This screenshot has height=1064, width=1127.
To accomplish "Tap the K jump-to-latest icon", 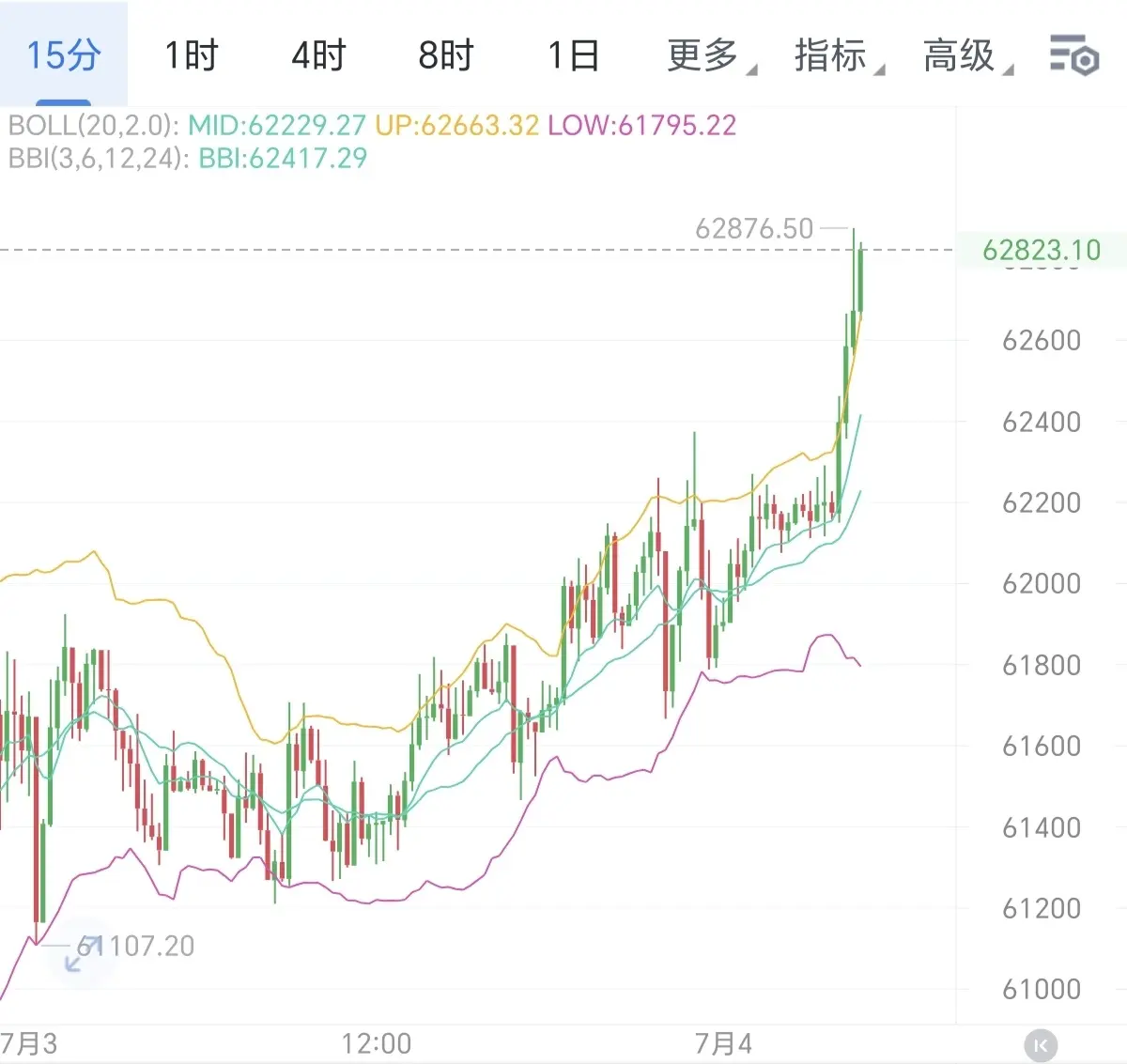I will tap(1040, 1044).
